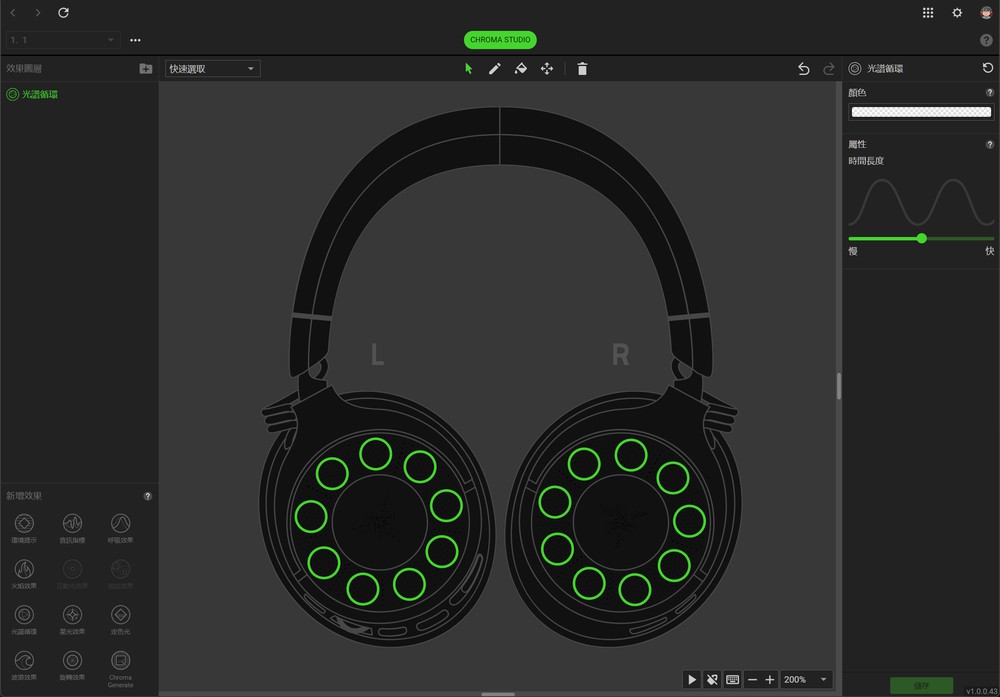Open the profile selector dropdown "1. 1"
Viewport: 1000px width, 697px height.
point(62,40)
